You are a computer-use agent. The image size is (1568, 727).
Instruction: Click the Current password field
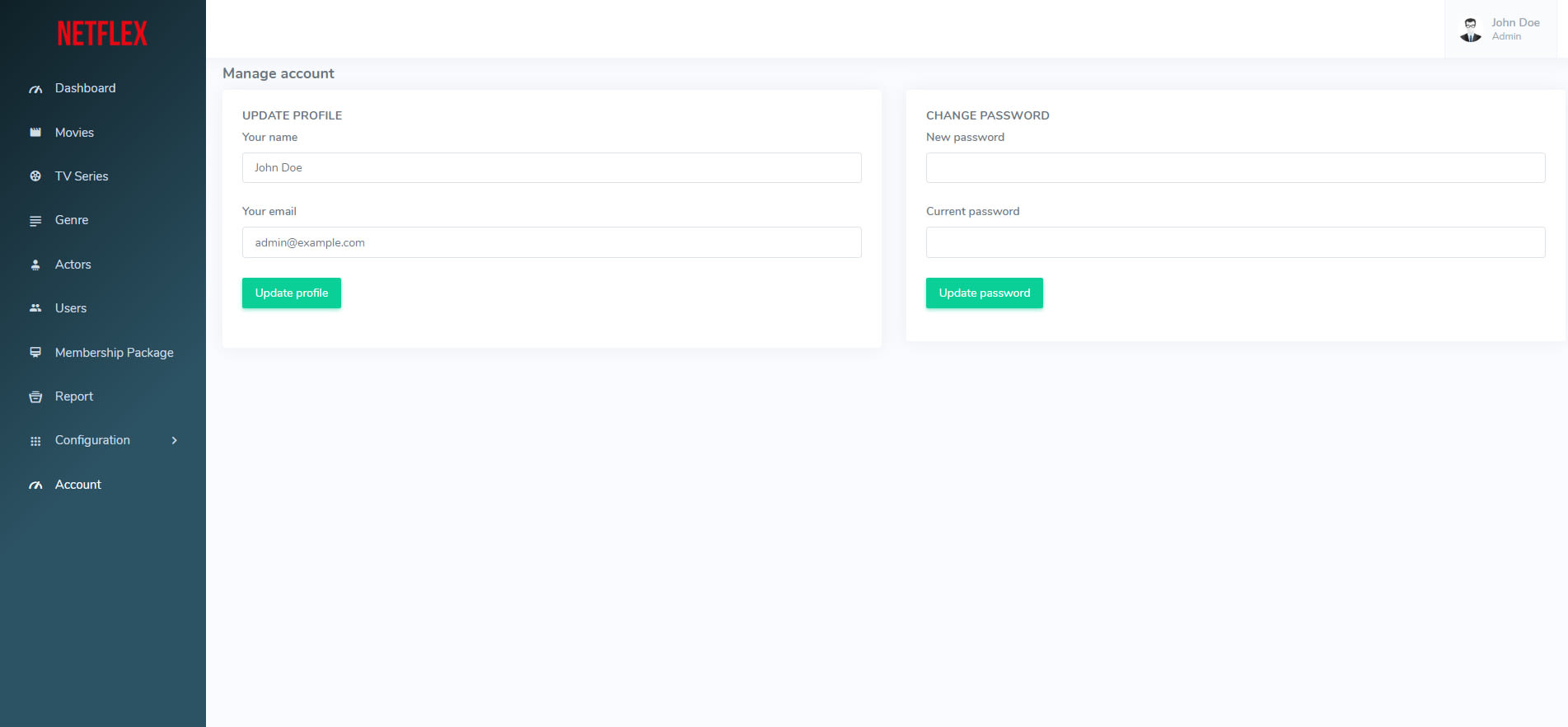click(1236, 242)
